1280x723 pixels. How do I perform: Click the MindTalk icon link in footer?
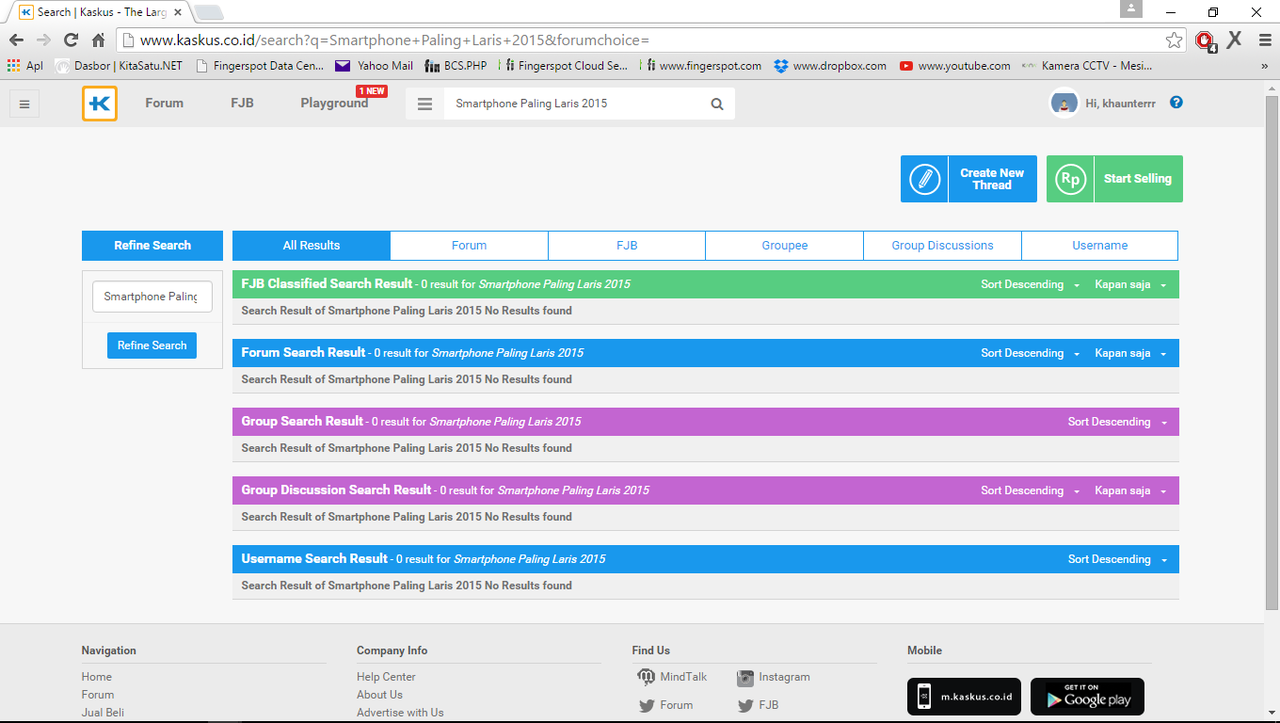click(x=646, y=677)
